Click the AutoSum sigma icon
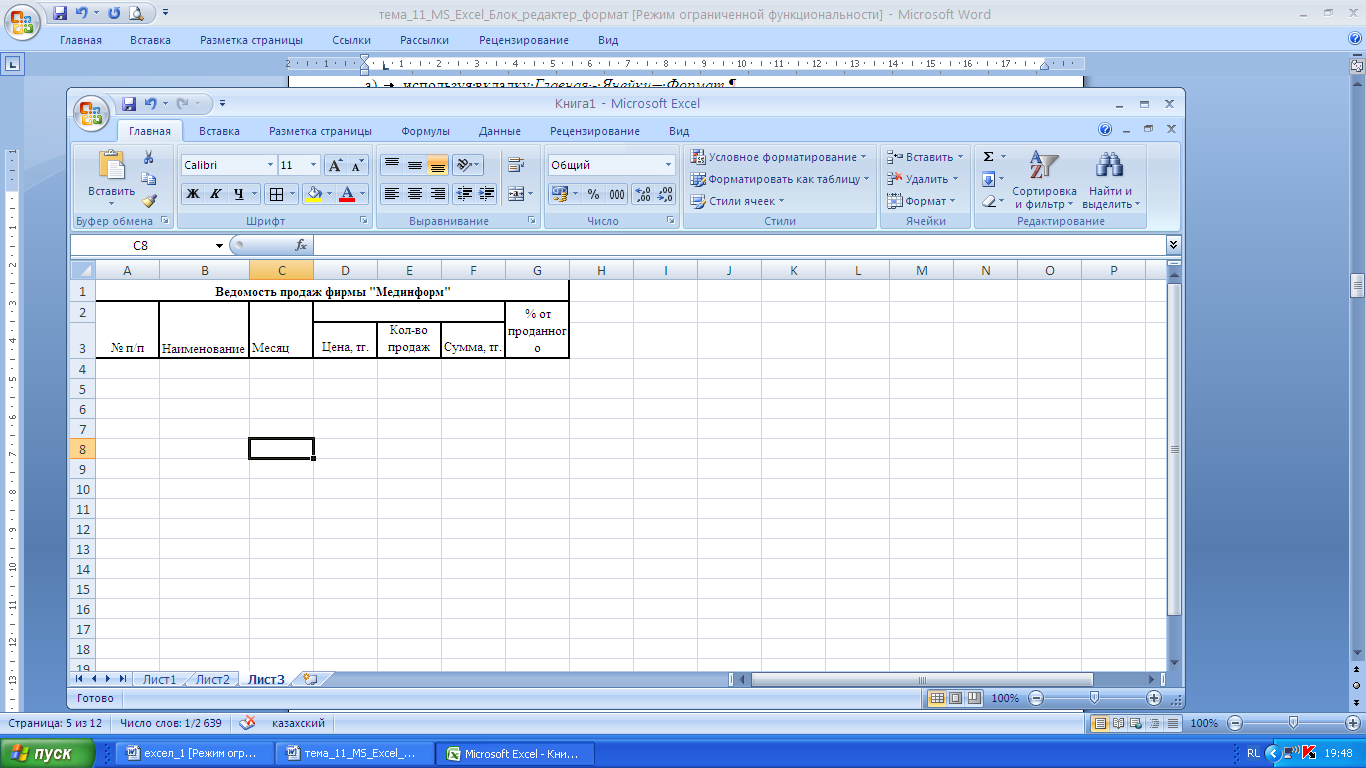1366x768 pixels. coord(988,157)
